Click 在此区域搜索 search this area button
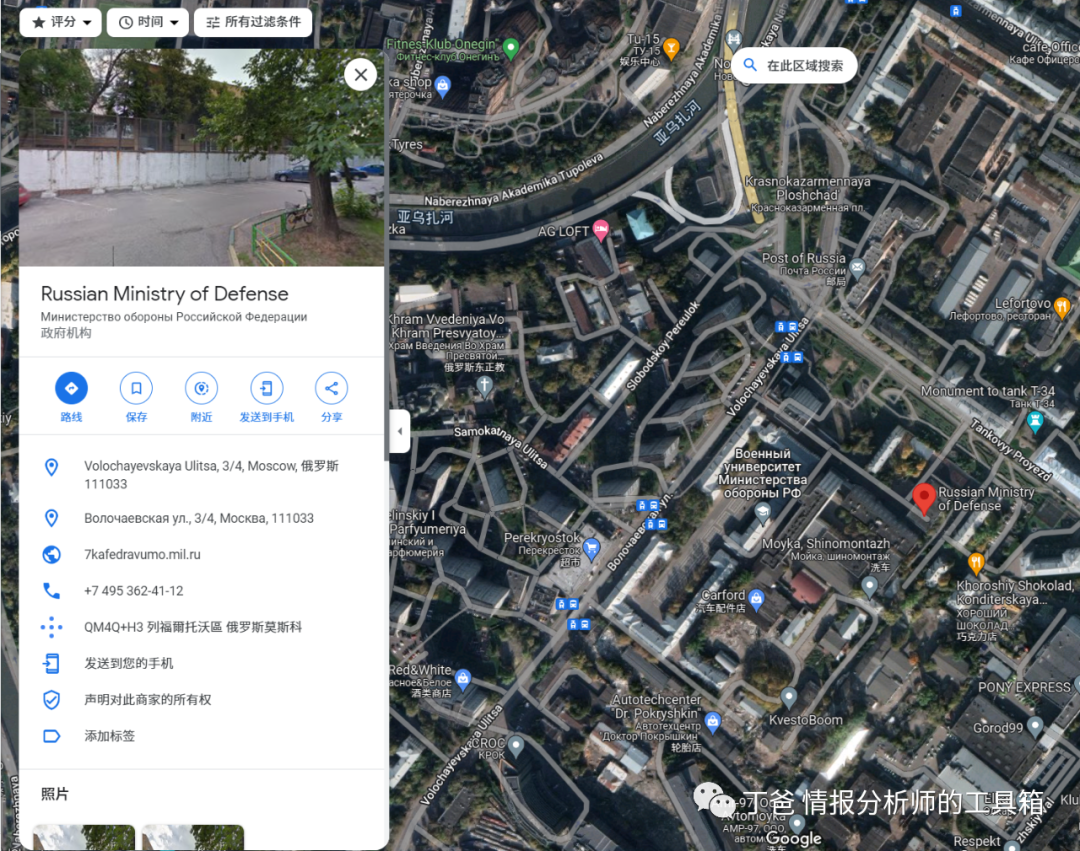The height and width of the screenshot is (851, 1080). [x=793, y=65]
